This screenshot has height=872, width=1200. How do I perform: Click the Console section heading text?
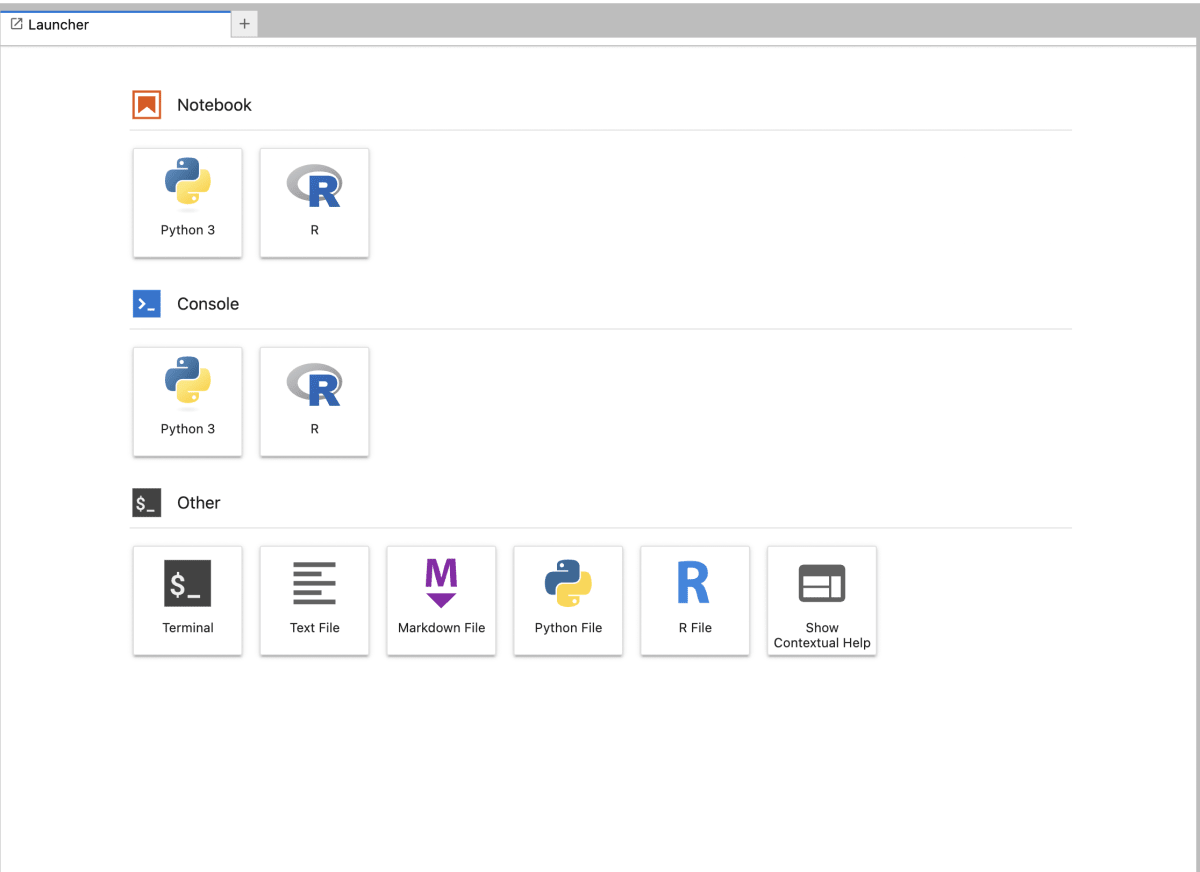[x=208, y=304]
